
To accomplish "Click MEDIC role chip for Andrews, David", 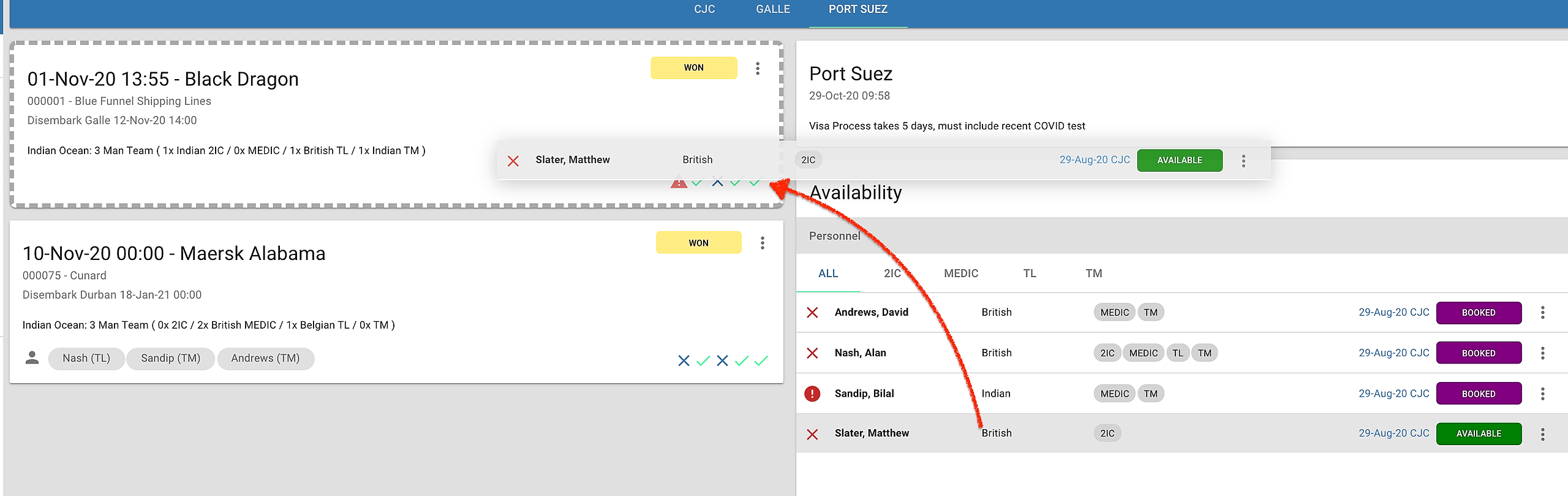I will coord(1114,313).
